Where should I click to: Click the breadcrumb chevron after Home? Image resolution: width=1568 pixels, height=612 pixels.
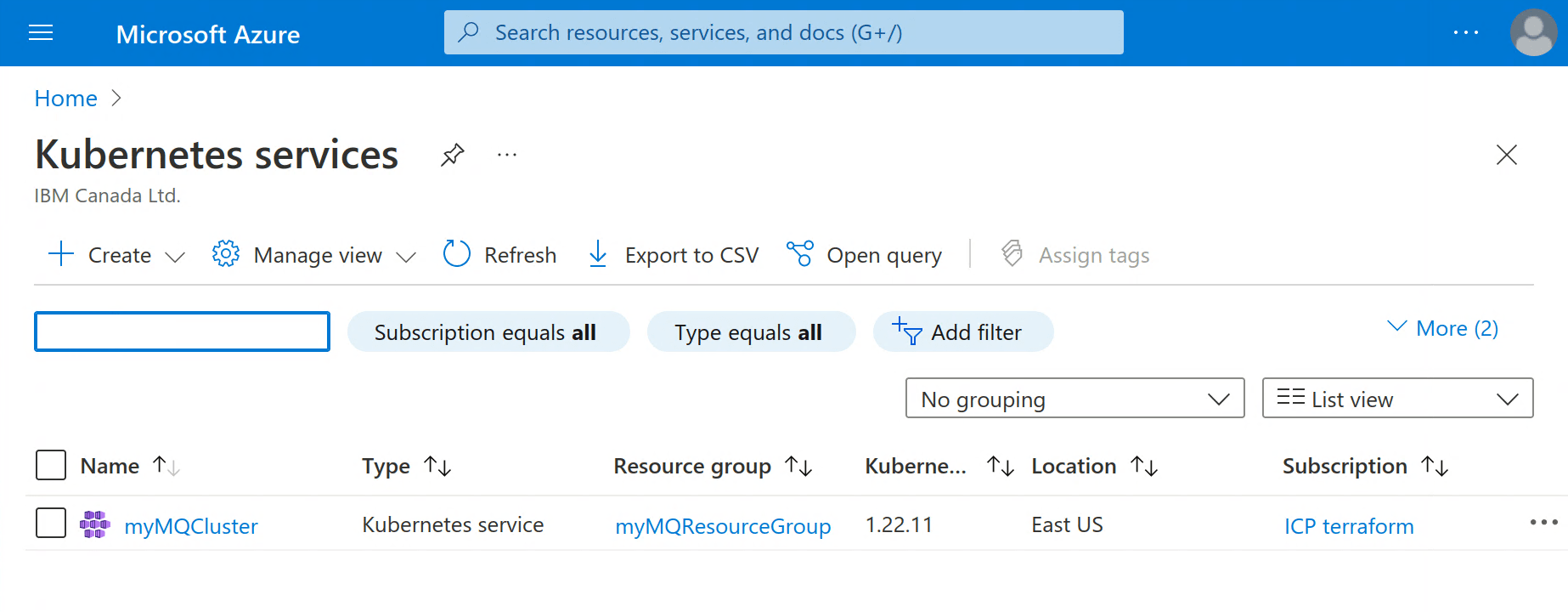click(x=116, y=99)
